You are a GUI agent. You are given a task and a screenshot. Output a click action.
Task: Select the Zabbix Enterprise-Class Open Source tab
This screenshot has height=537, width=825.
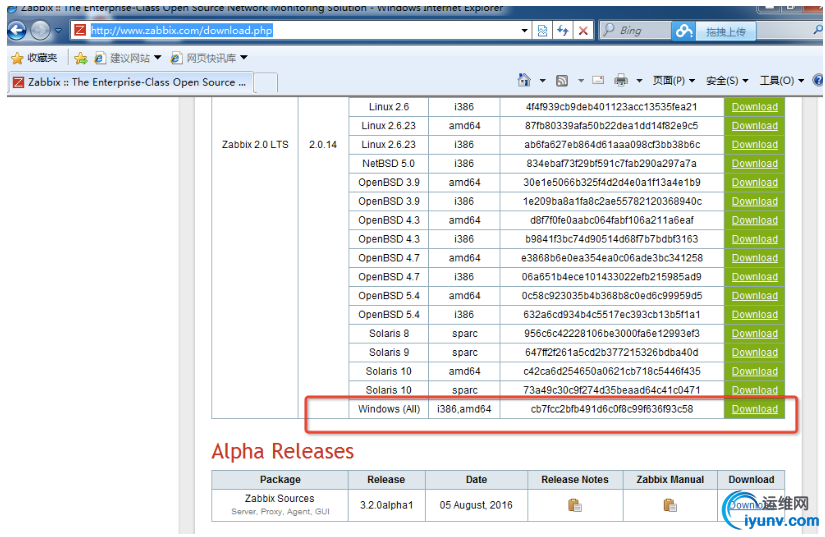[x=130, y=82]
